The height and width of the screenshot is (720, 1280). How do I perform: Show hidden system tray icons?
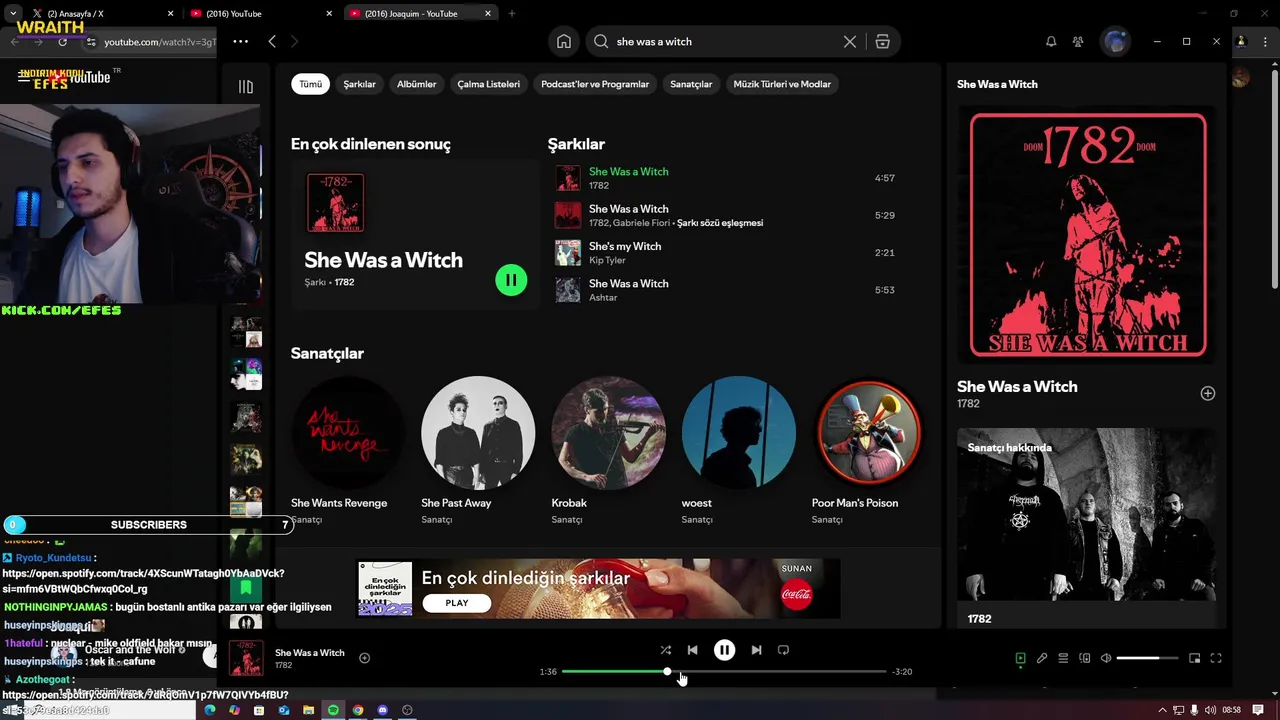coord(1162,710)
